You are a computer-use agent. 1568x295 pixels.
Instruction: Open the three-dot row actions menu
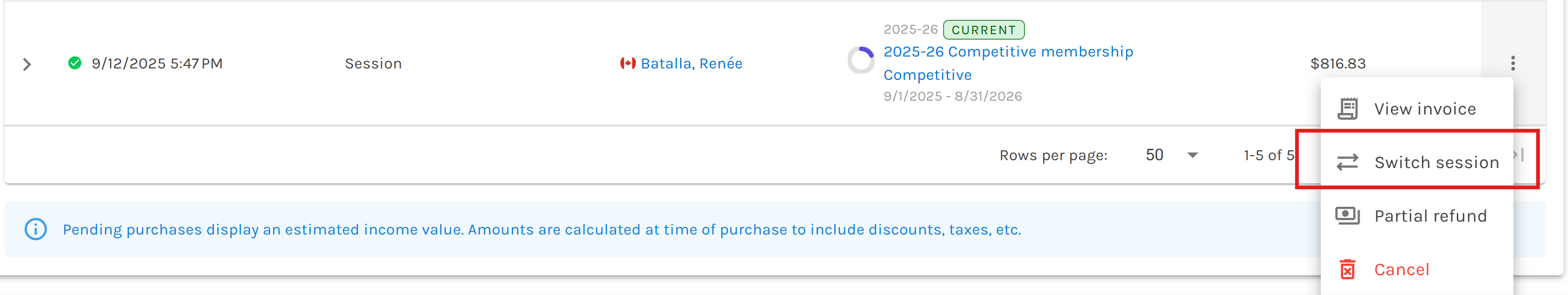[1512, 63]
